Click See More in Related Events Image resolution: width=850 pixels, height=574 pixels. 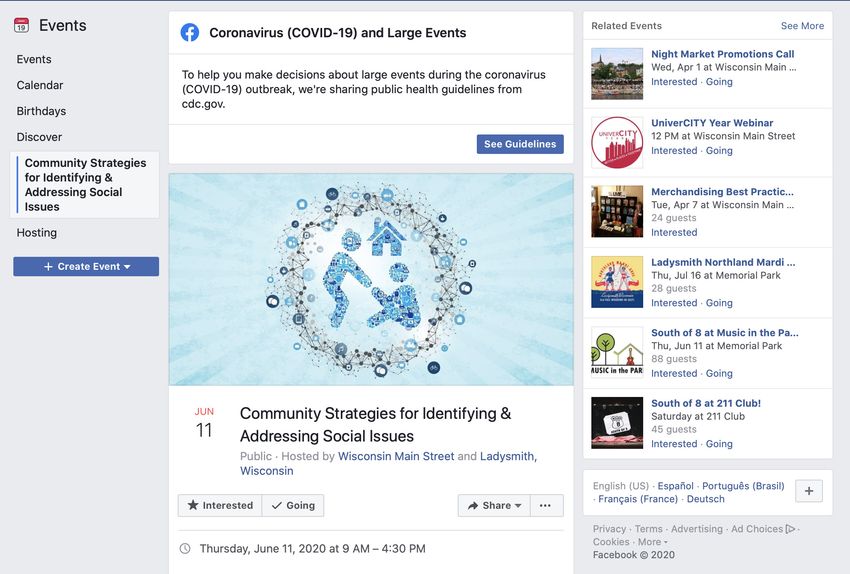click(x=802, y=25)
